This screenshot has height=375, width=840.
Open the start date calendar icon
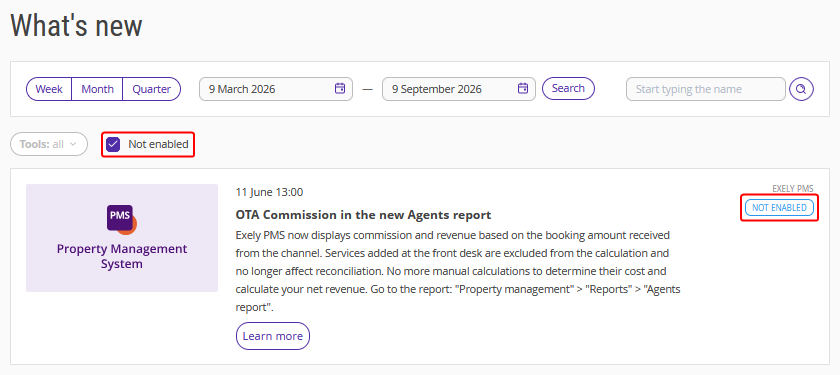340,88
